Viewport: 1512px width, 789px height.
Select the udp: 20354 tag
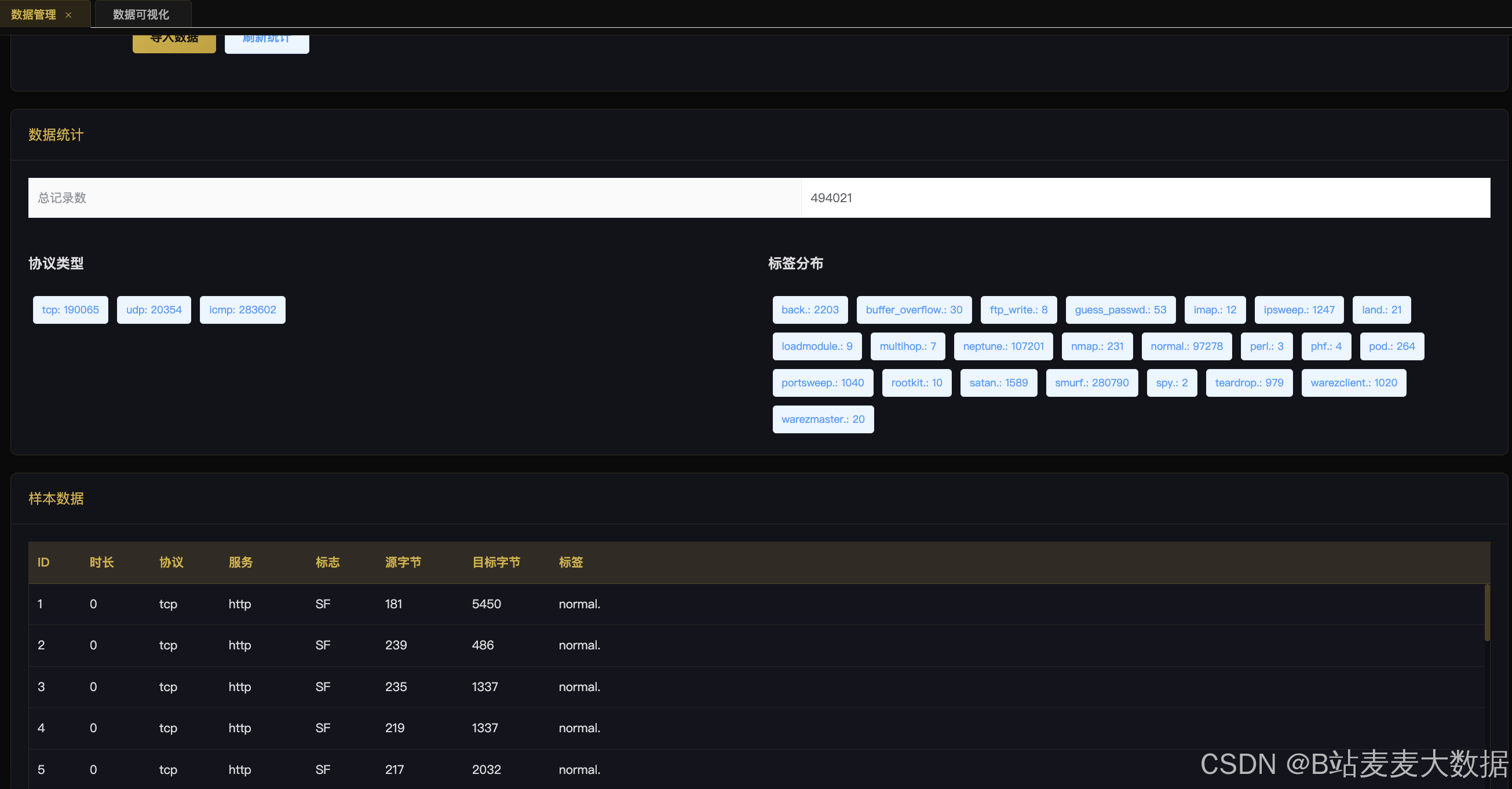click(154, 309)
